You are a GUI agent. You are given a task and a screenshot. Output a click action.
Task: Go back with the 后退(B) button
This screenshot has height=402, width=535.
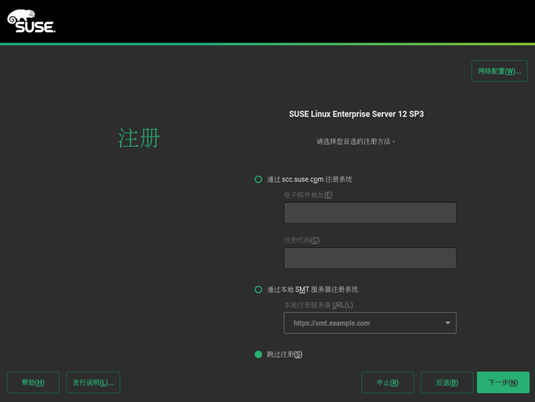point(447,383)
